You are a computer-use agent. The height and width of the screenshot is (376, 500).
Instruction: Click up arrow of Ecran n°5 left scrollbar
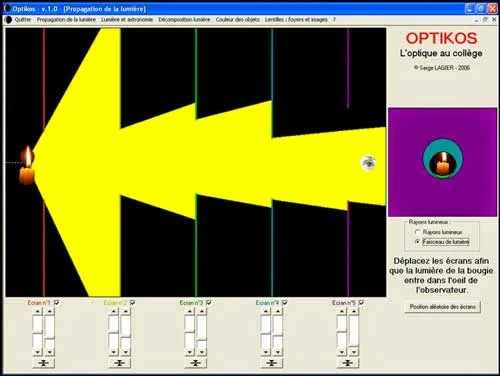pos(342,312)
